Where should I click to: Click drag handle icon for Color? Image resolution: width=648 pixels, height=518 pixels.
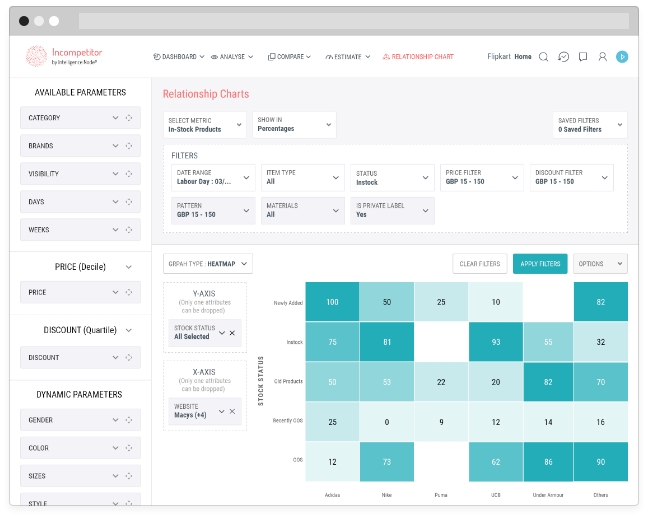click(129, 448)
